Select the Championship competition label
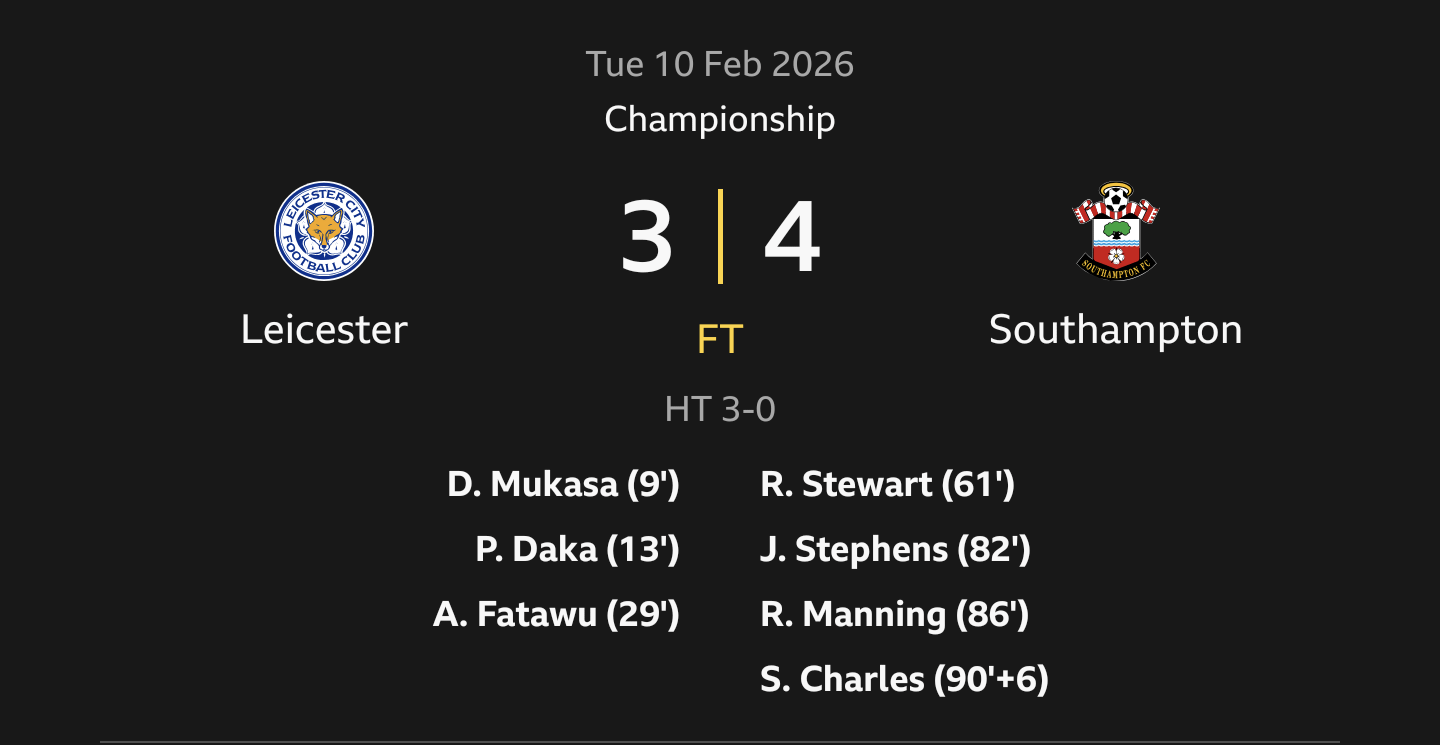This screenshot has width=1440, height=745. click(x=720, y=119)
